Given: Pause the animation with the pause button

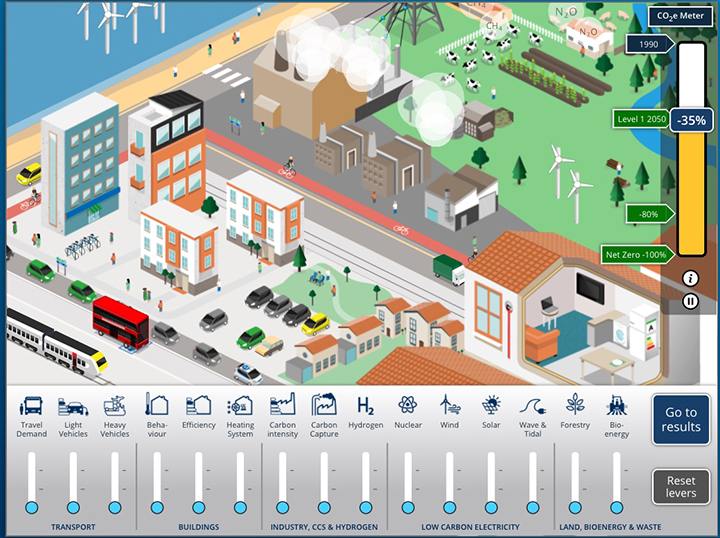Looking at the screenshot, I should (690, 301).
